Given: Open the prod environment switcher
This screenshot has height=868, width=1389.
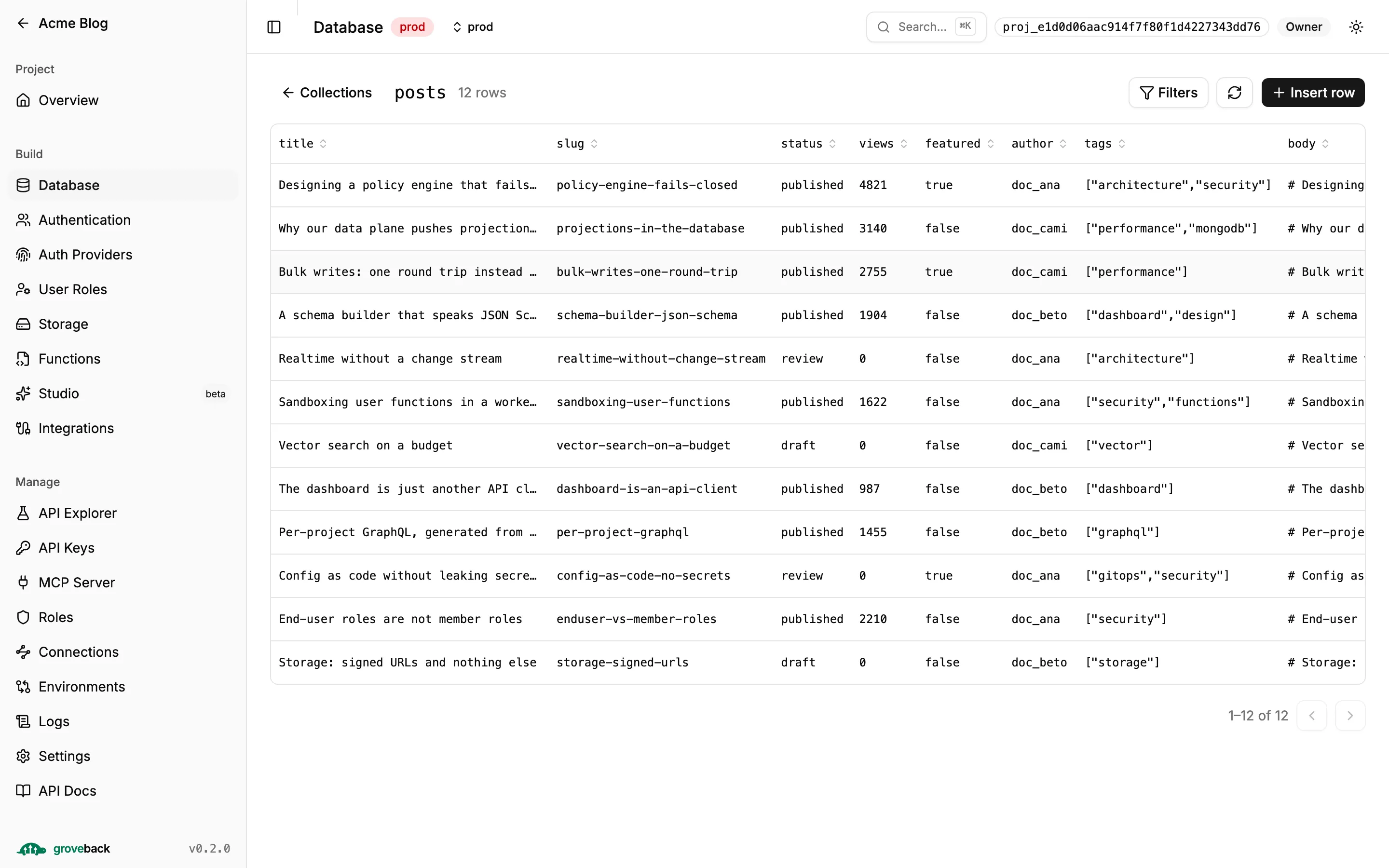Looking at the screenshot, I should tap(472, 27).
